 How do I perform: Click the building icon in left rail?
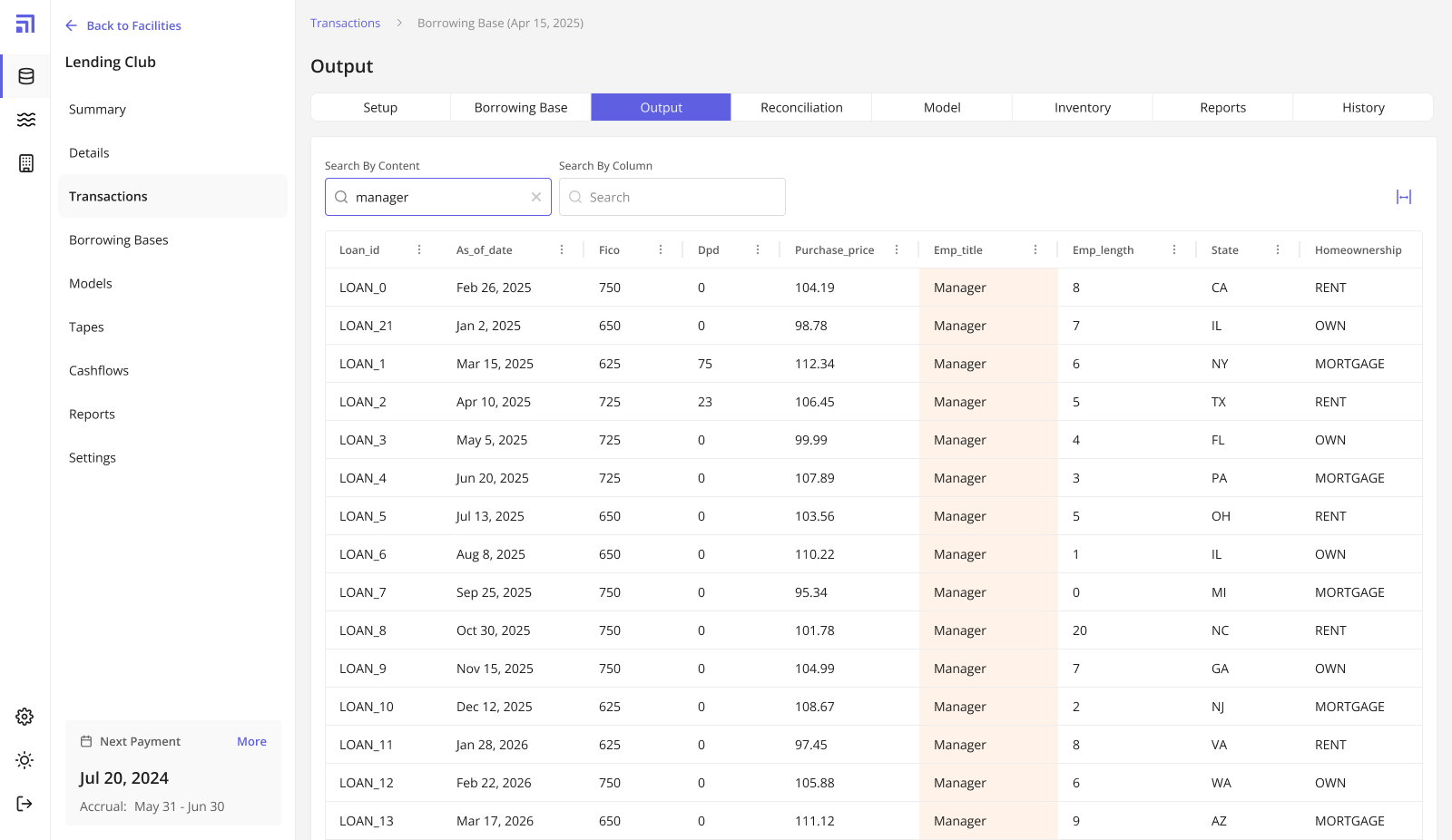[26, 163]
